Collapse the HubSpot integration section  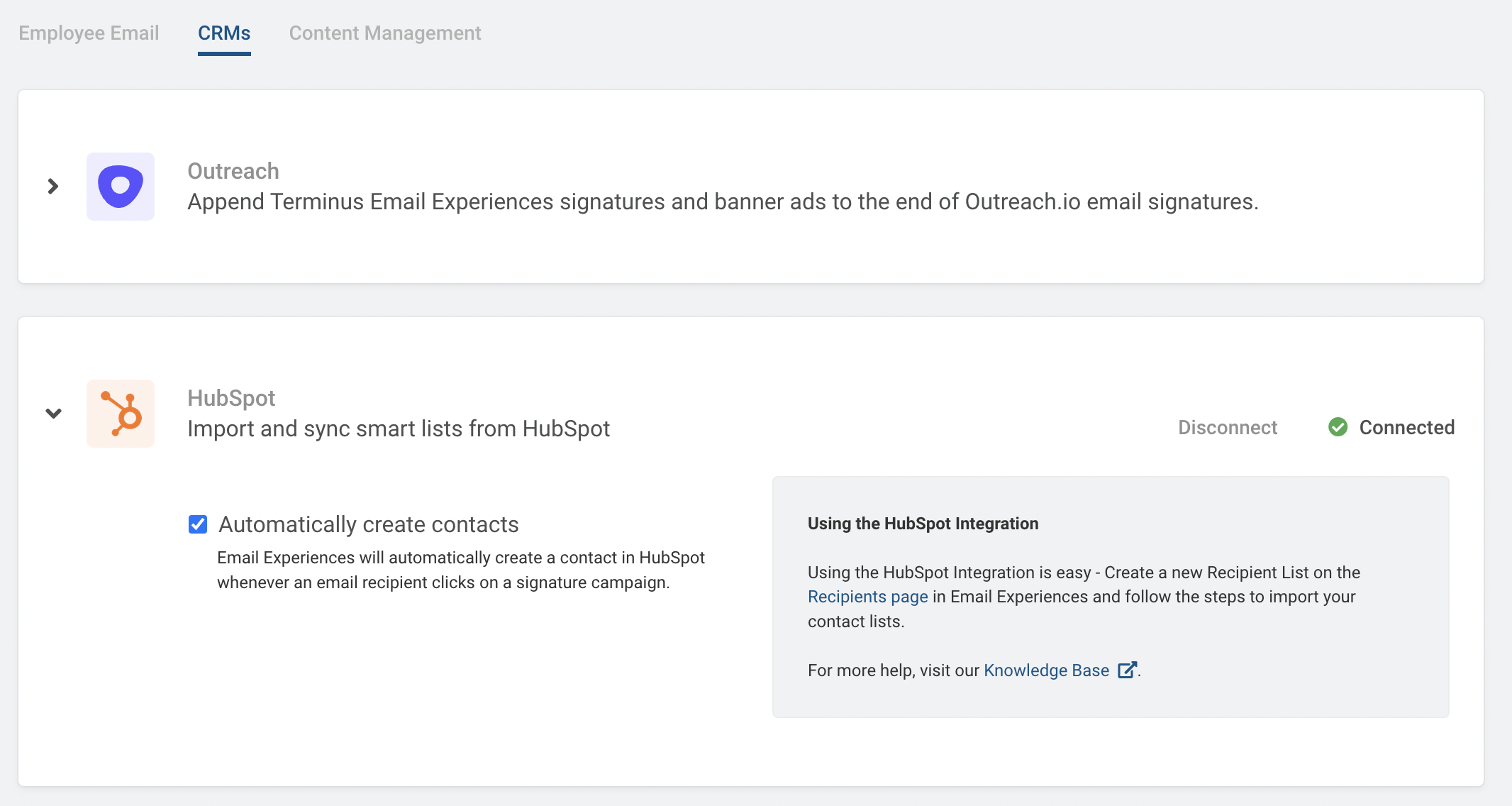click(x=53, y=414)
